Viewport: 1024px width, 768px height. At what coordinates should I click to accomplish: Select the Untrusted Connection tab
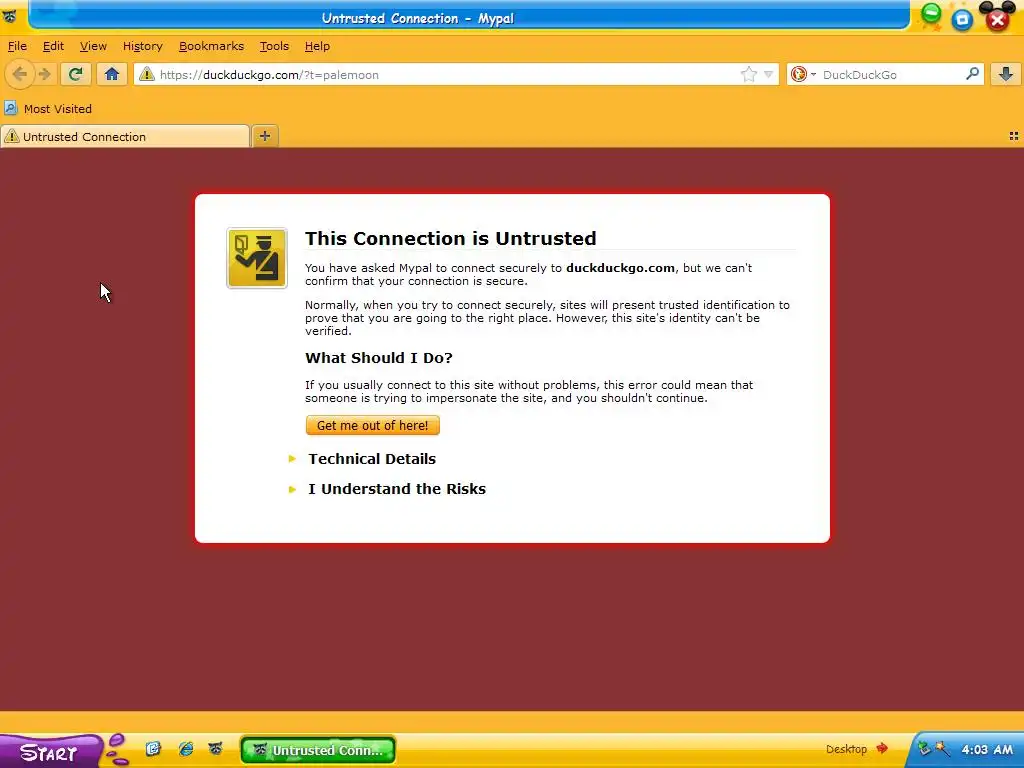tap(125, 136)
